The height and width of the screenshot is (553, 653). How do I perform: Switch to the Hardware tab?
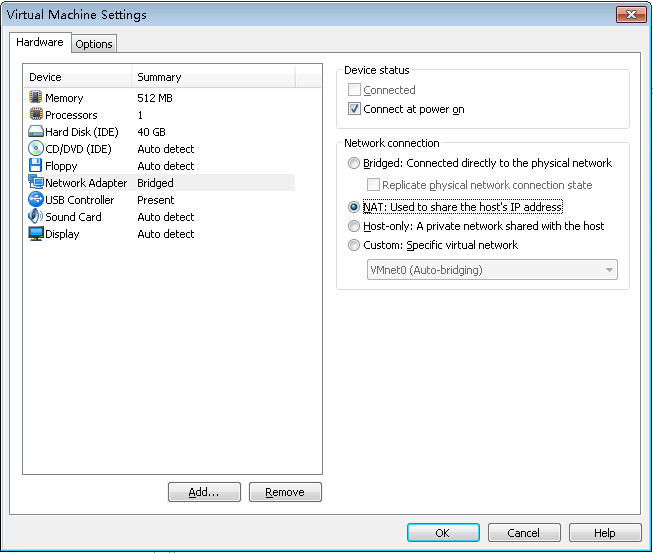point(40,42)
